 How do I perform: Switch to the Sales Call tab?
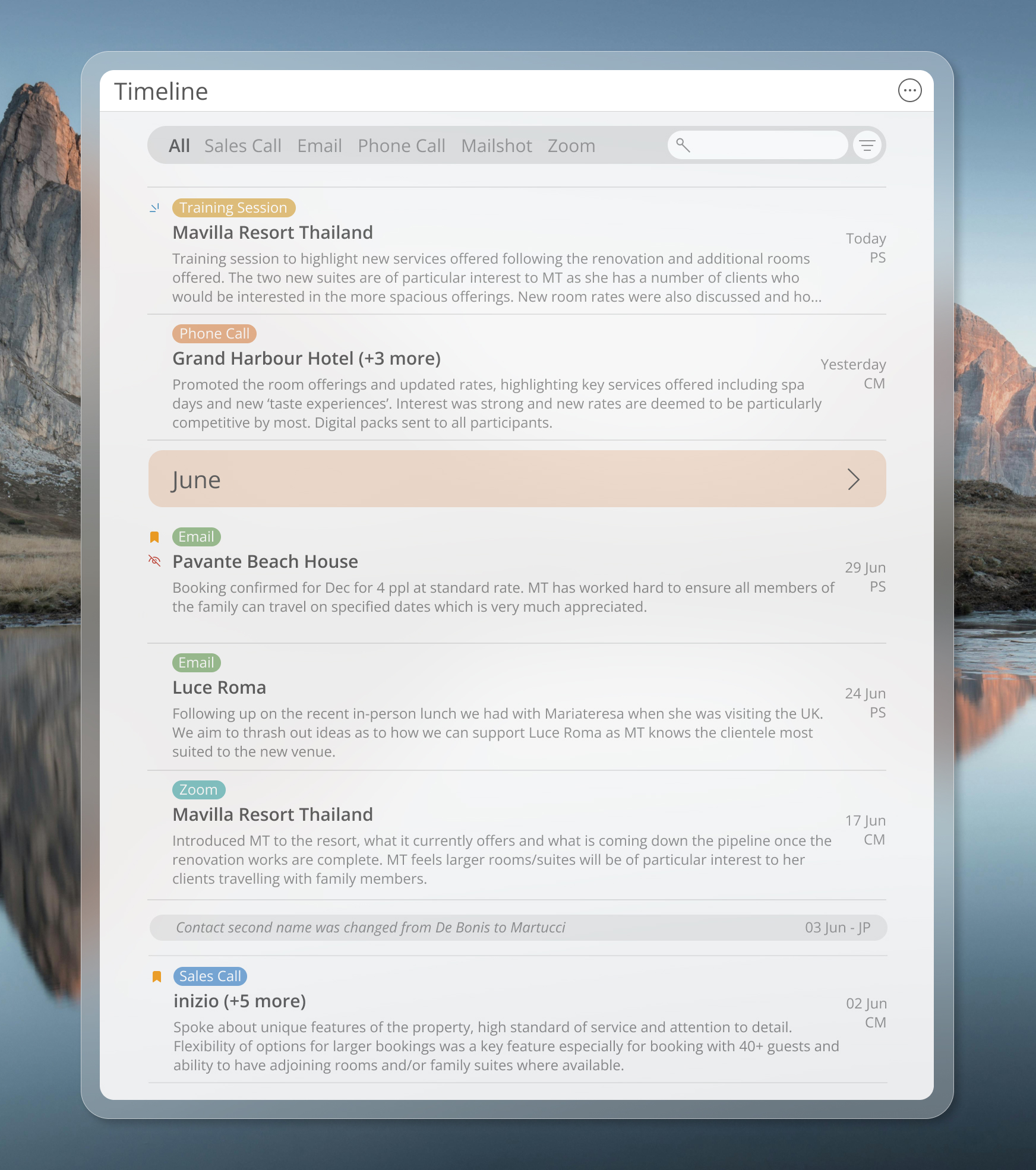click(x=243, y=146)
